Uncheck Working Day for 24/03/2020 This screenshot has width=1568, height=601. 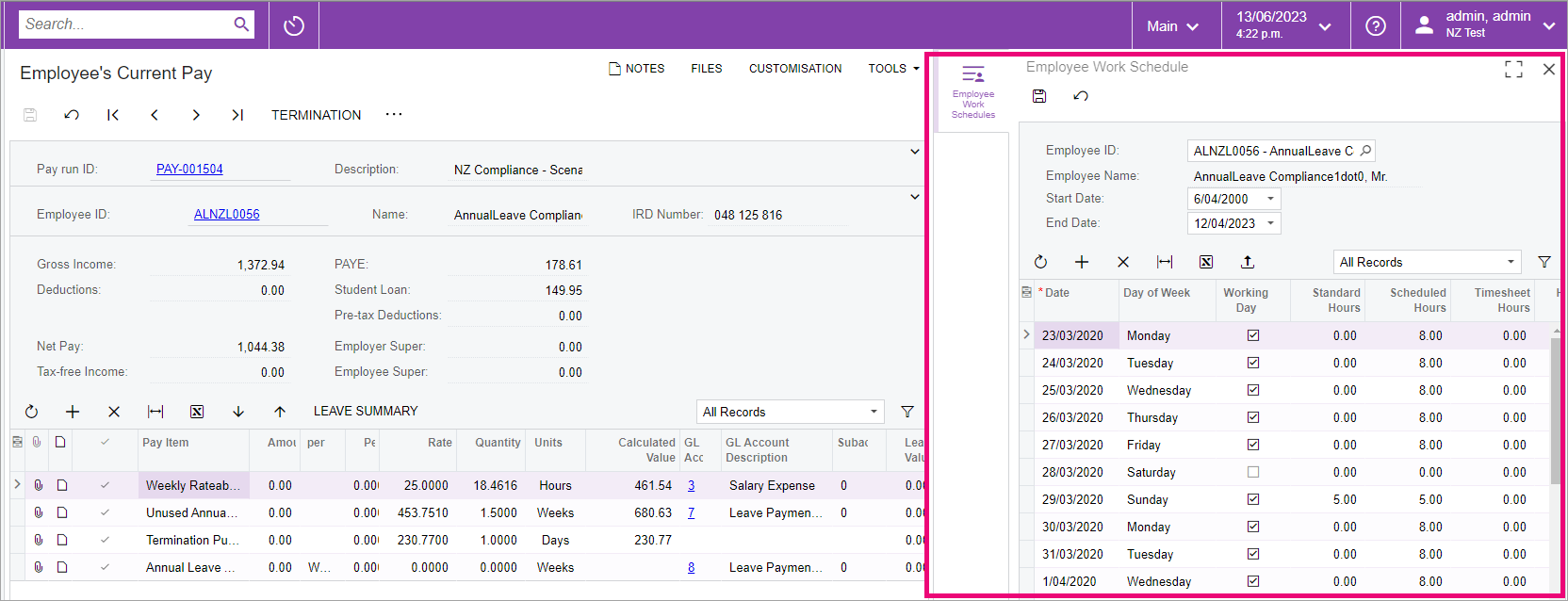tap(1253, 363)
